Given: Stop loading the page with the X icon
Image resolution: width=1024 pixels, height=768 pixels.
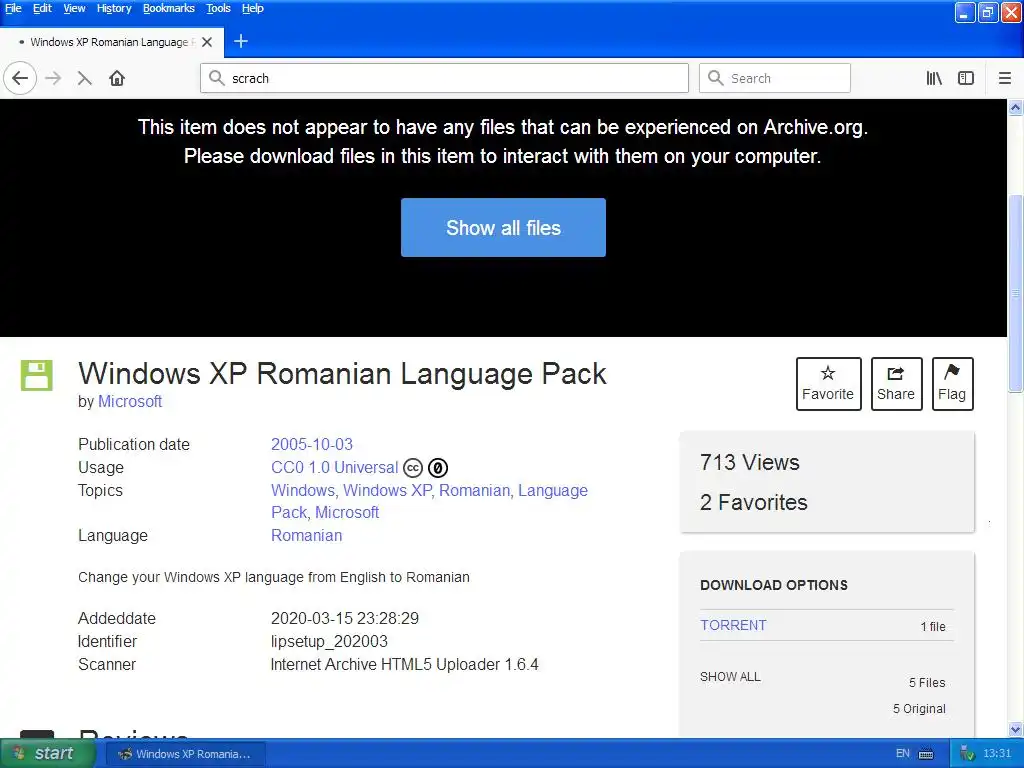Looking at the screenshot, I should coord(84,78).
